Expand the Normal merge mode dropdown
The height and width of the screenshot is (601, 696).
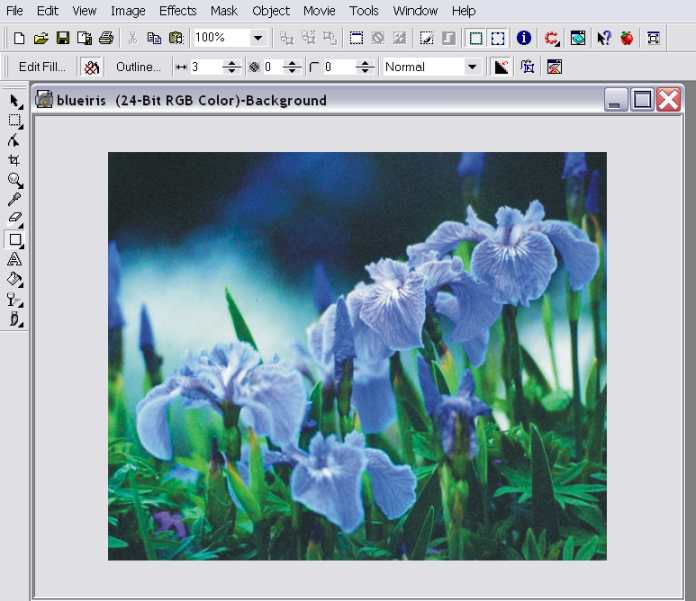(x=472, y=67)
